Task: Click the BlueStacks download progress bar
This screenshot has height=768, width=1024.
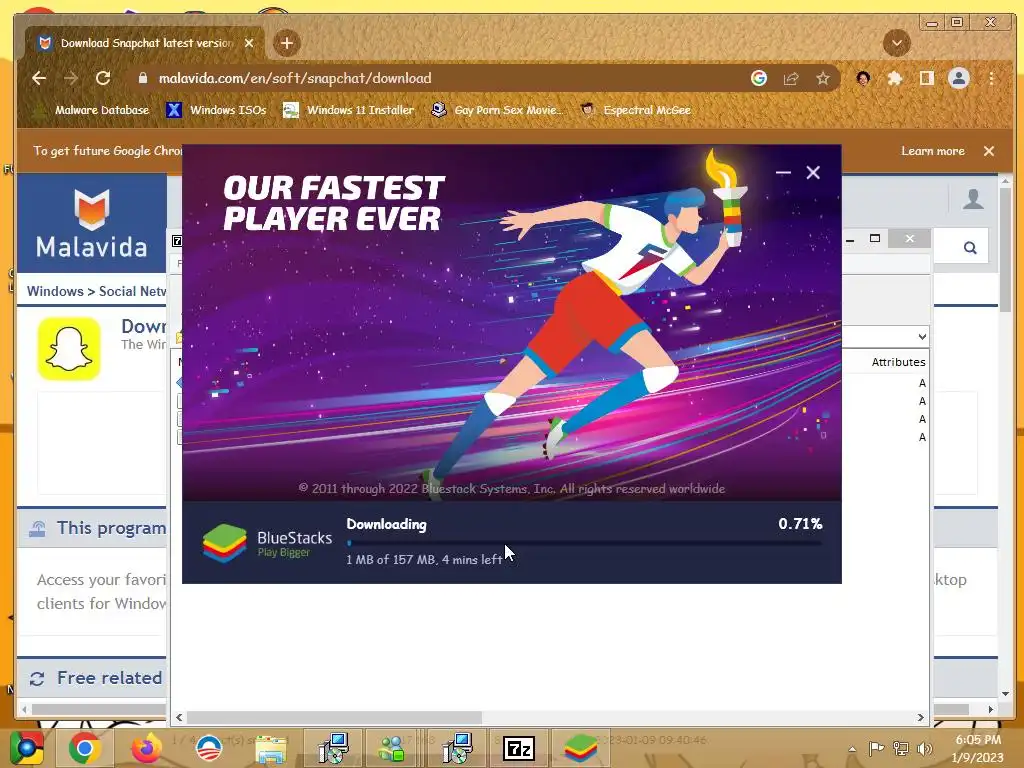Action: point(584,543)
